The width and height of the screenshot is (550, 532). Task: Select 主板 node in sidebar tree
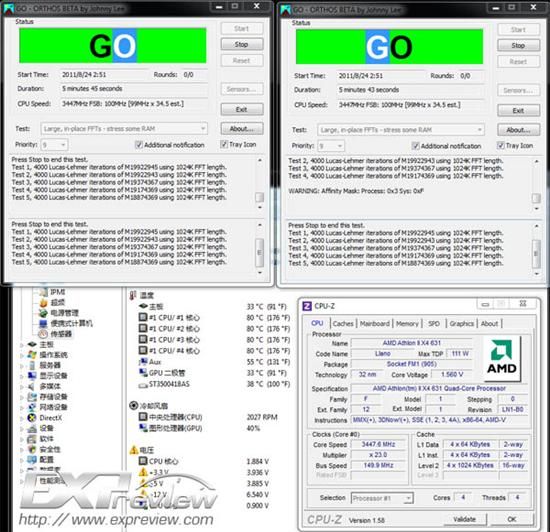pyautogui.click(x=41, y=344)
